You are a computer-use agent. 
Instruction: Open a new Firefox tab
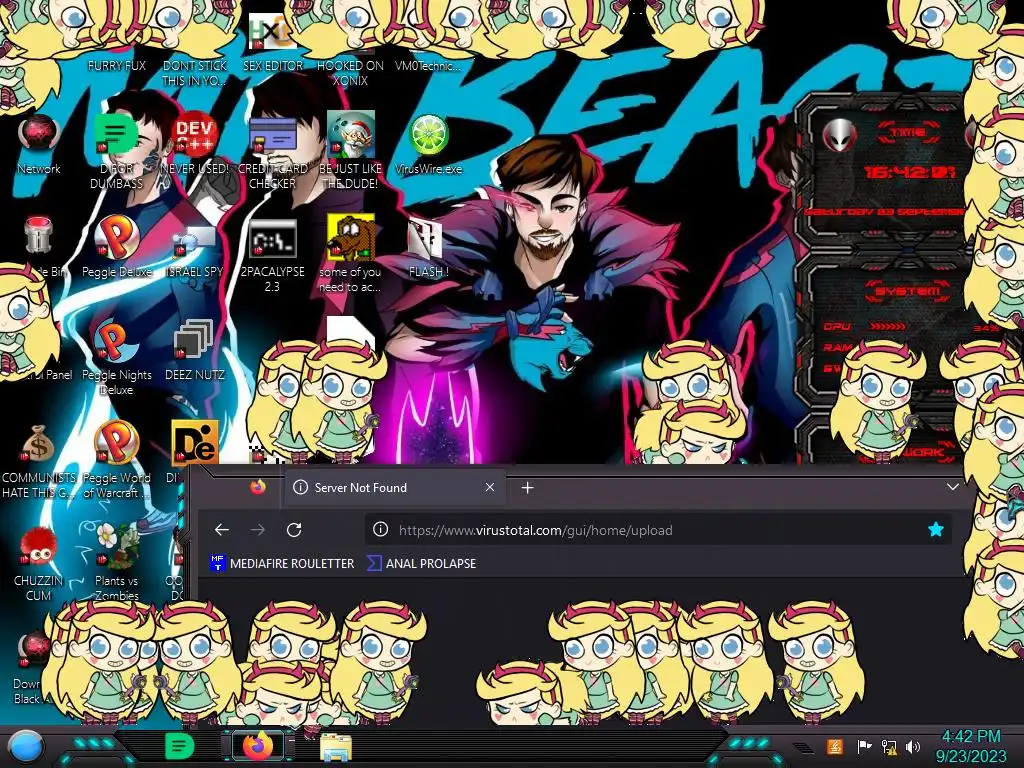528,487
